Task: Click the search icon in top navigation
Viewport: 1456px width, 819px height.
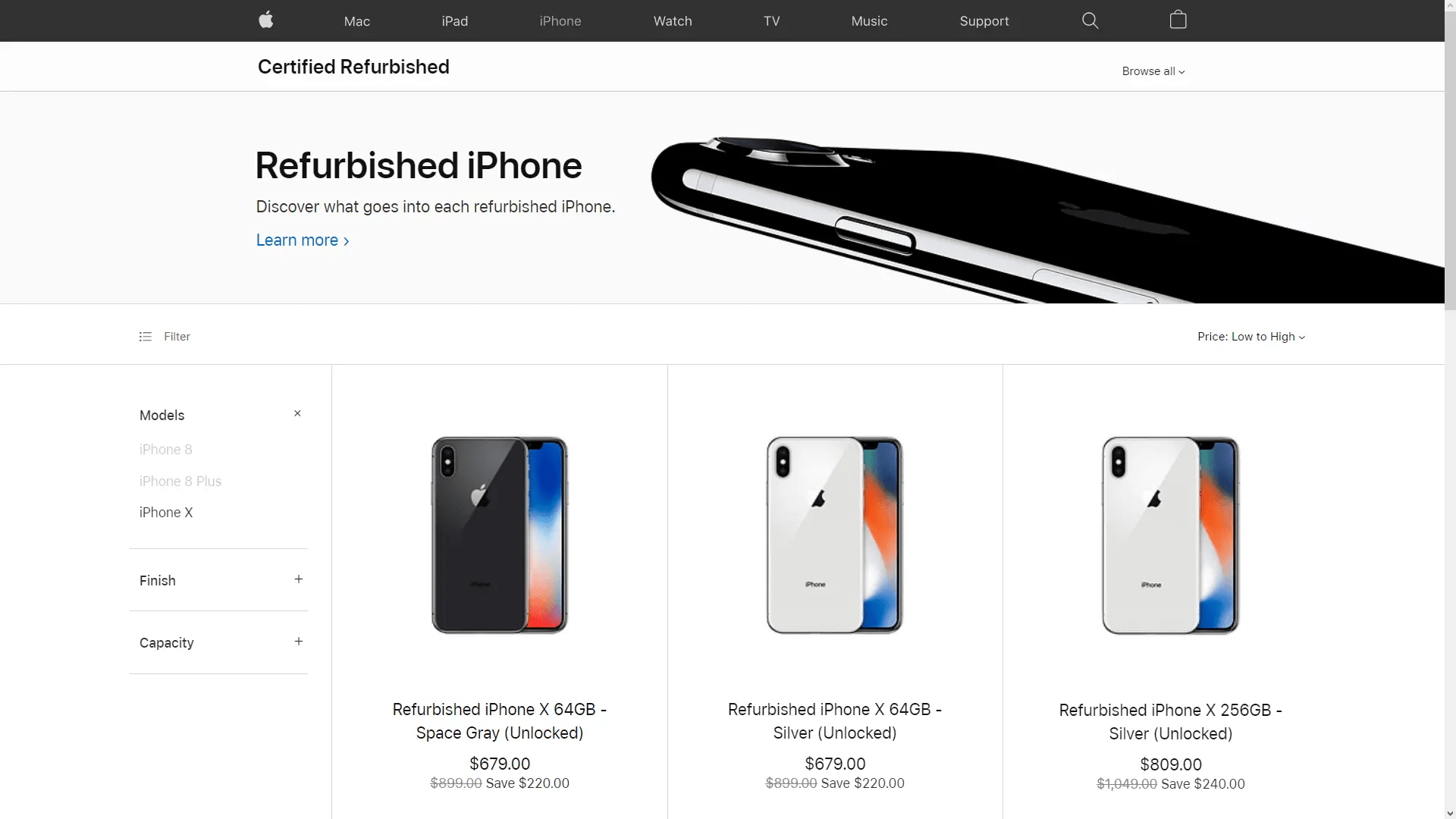Action: coord(1090,20)
